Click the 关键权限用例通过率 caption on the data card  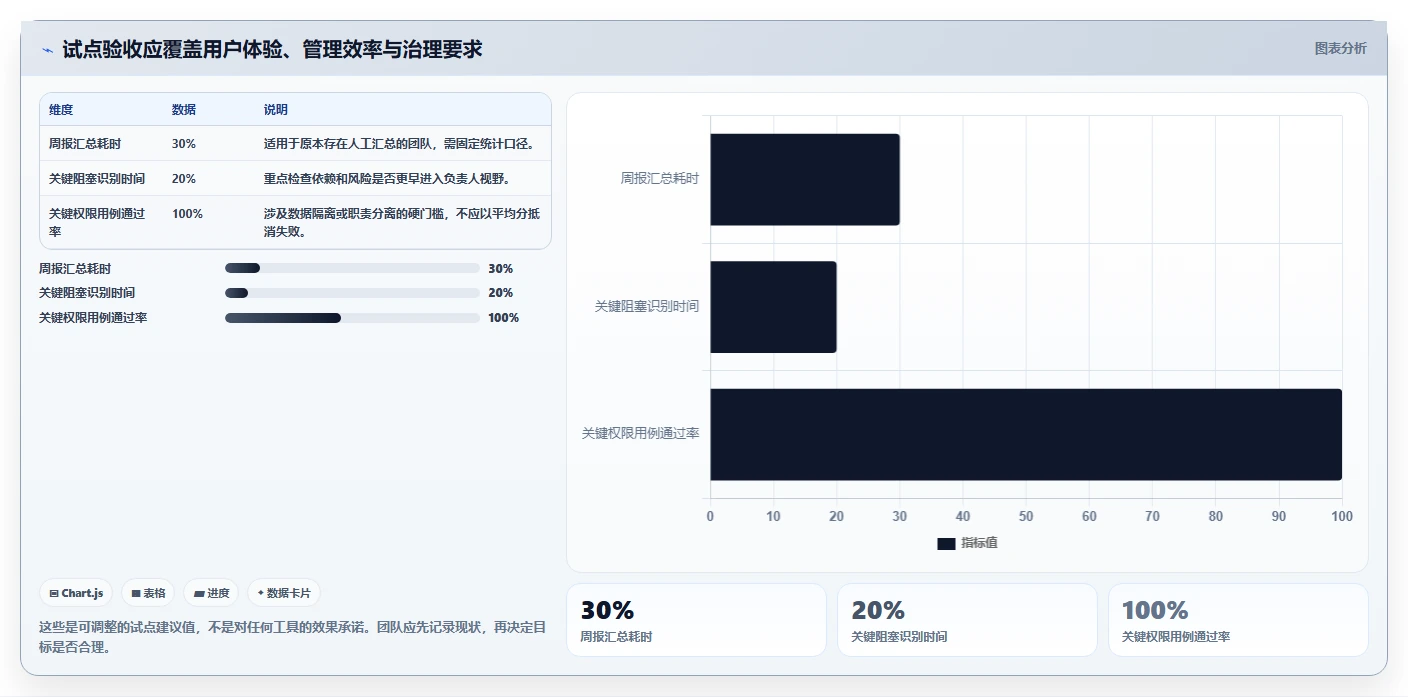(x=1176, y=637)
